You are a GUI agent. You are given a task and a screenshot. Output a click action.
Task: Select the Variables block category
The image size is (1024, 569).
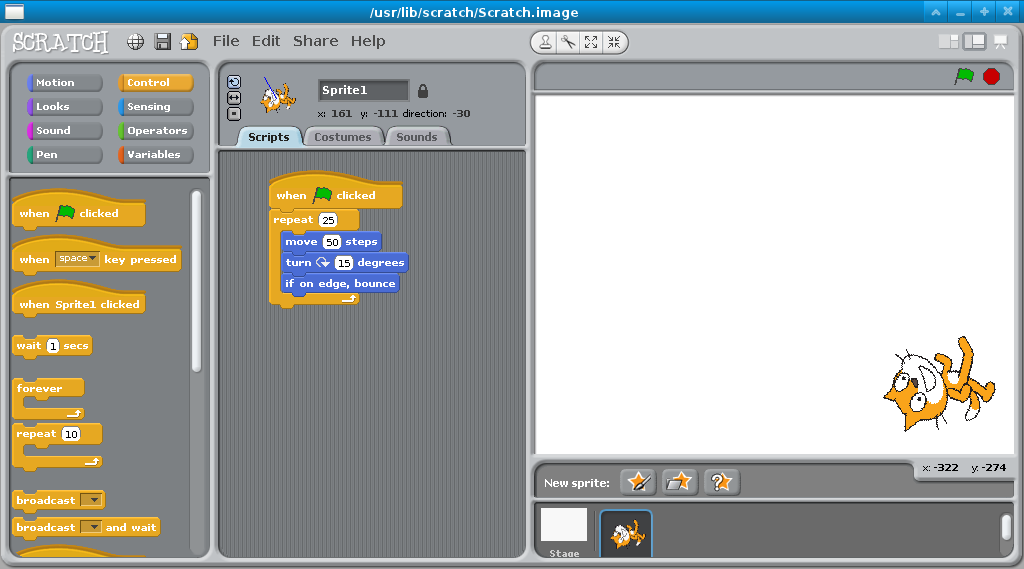click(x=155, y=155)
